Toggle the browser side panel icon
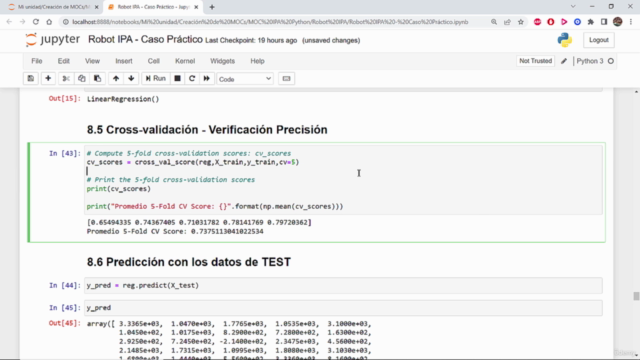Viewport: 640px width, 360px height. [x=604, y=22]
